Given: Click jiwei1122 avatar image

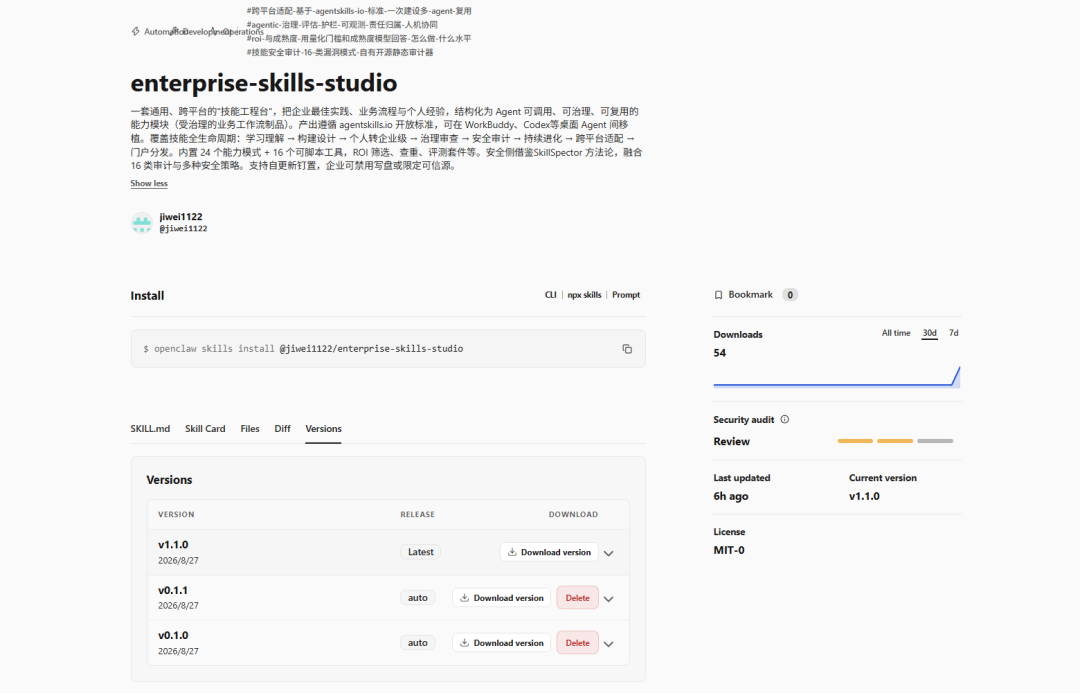Looking at the screenshot, I should 142,223.
